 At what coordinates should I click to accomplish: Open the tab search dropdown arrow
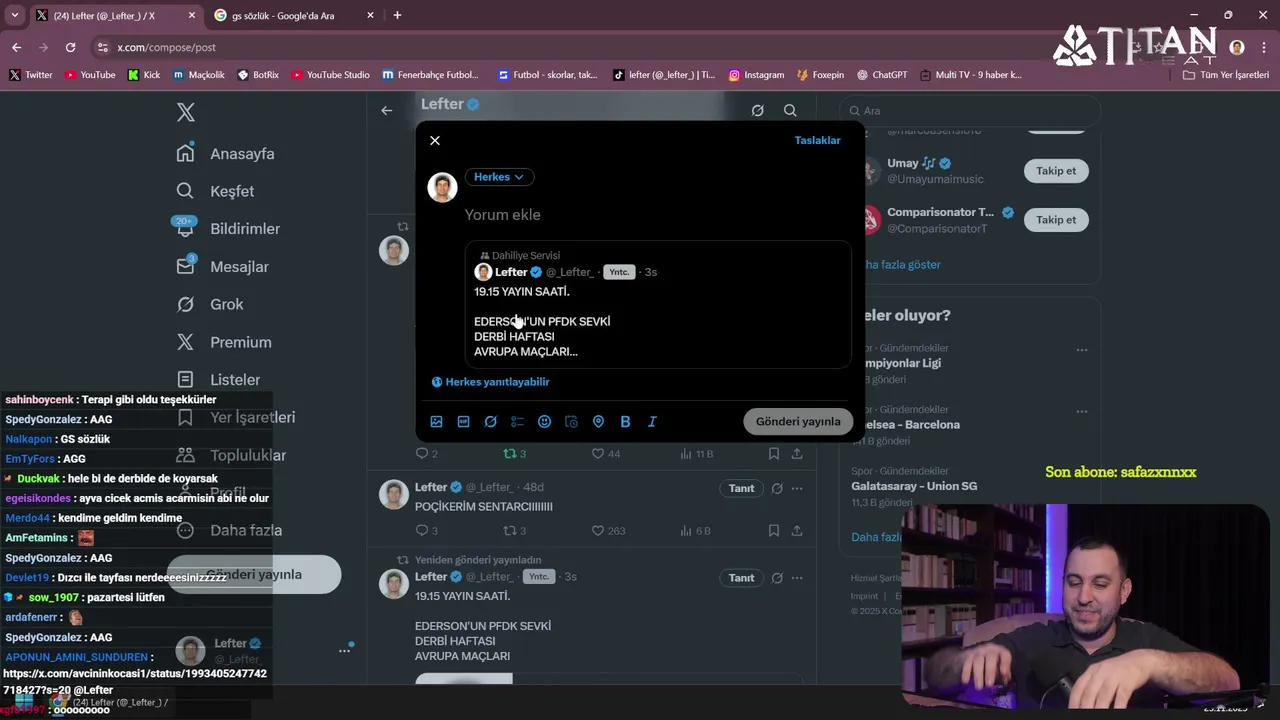[14, 15]
